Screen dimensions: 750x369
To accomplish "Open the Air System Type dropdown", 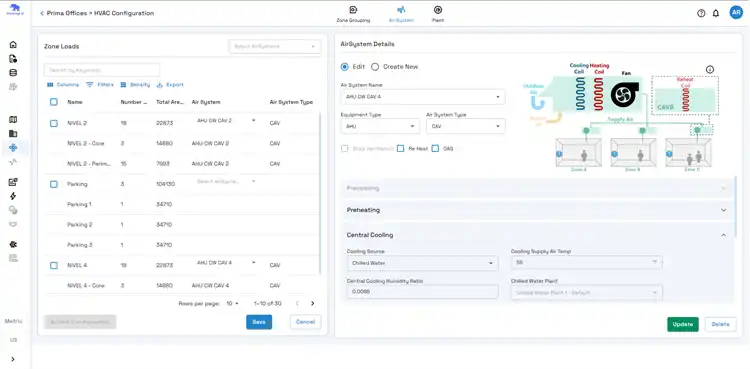I will (x=465, y=126).
